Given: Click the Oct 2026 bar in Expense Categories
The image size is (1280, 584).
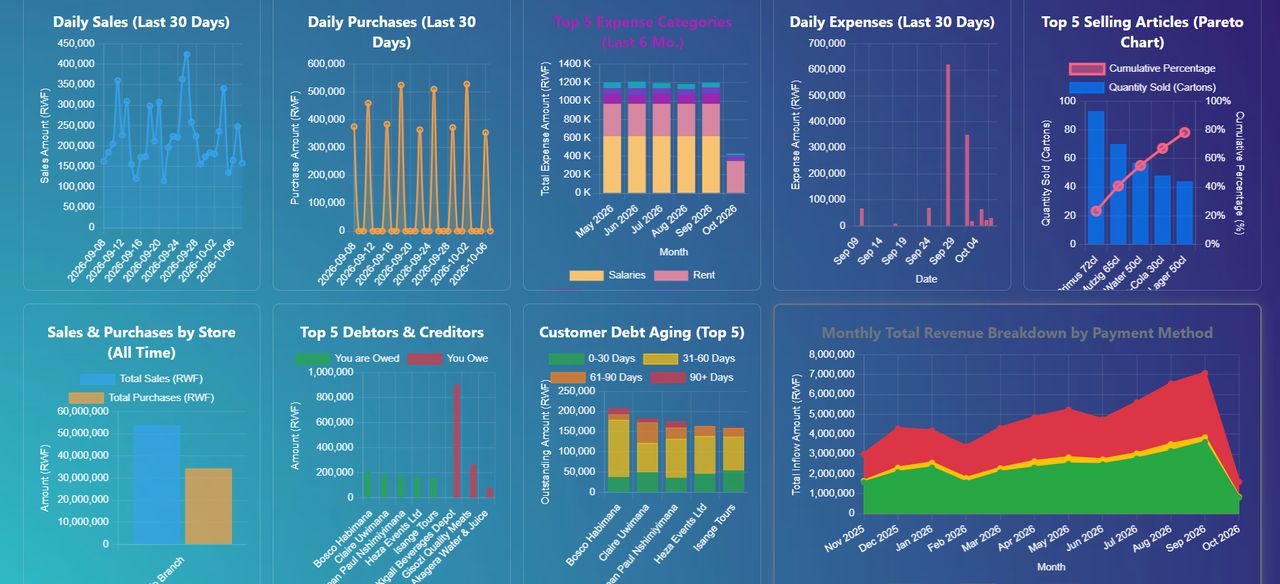Looking at the screenshot, I should 735,173.
